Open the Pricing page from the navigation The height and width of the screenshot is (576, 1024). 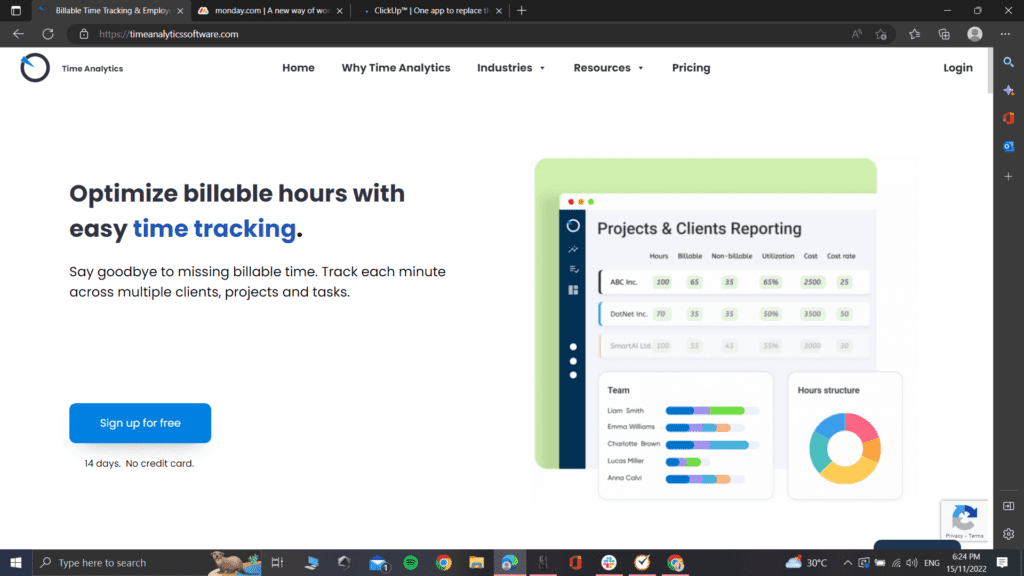point(691,67)
